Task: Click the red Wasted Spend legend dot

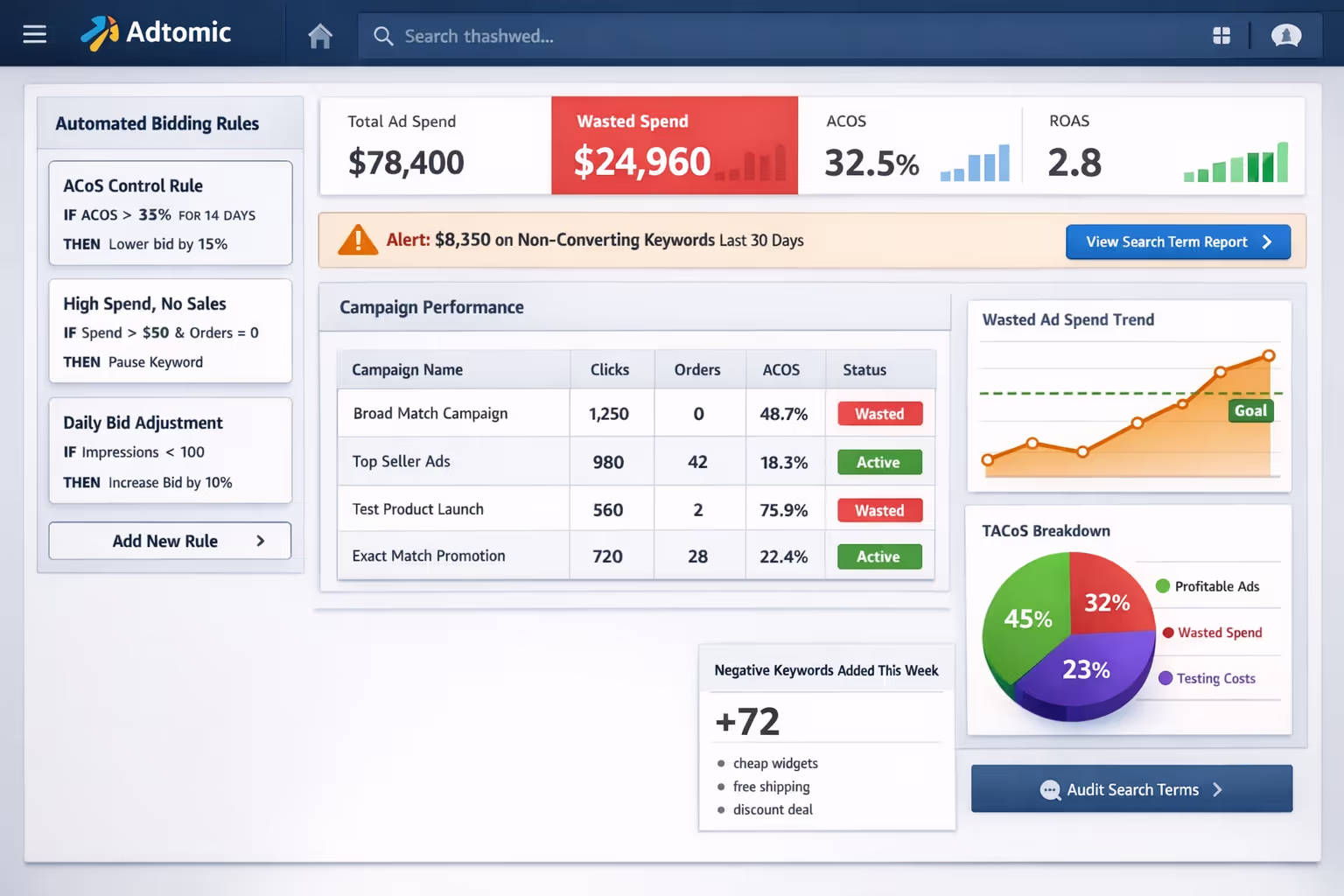Action: 1168,633
